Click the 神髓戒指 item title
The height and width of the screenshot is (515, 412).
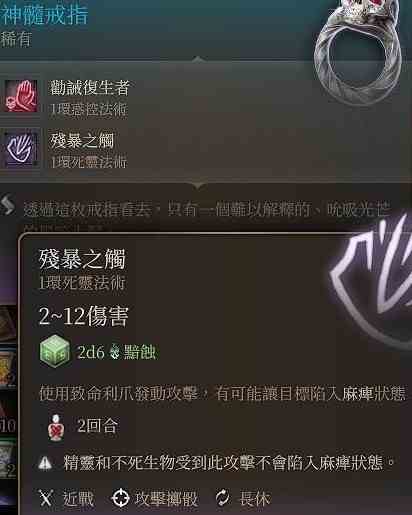pyautogui.click(x=44, y=14)
